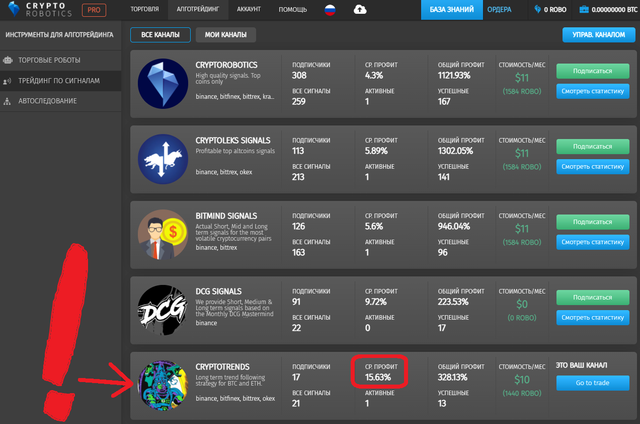Click the DCG SIGNALS channel title
Screen dimensions: 640x424
(x=218, y=292)
